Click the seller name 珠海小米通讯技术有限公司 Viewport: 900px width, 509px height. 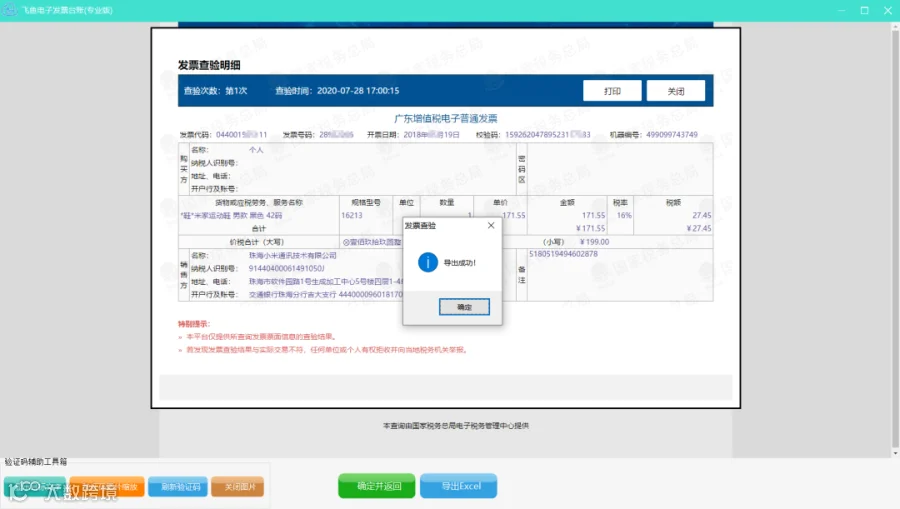[x=293, y=255]
